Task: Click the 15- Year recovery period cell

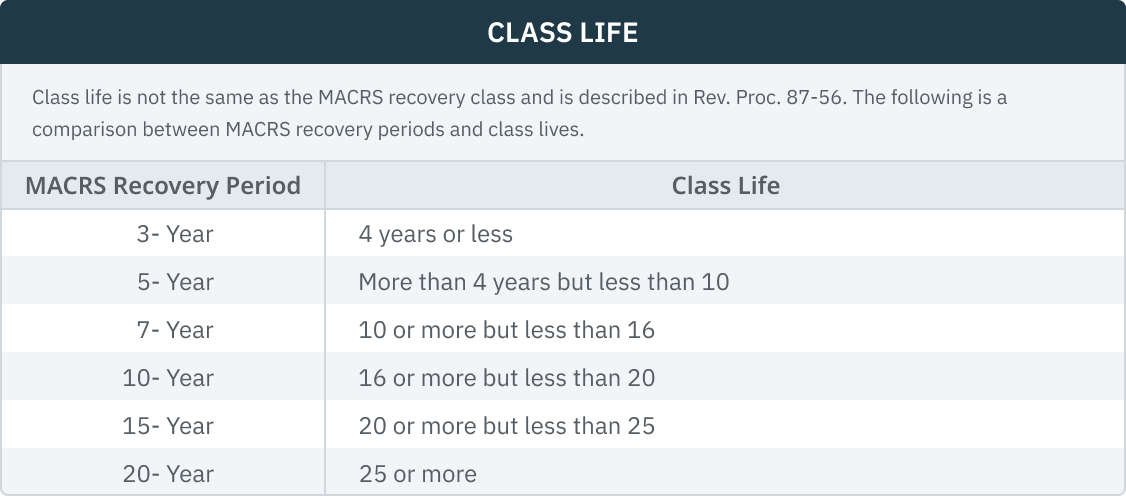Action: coord(169,426)
